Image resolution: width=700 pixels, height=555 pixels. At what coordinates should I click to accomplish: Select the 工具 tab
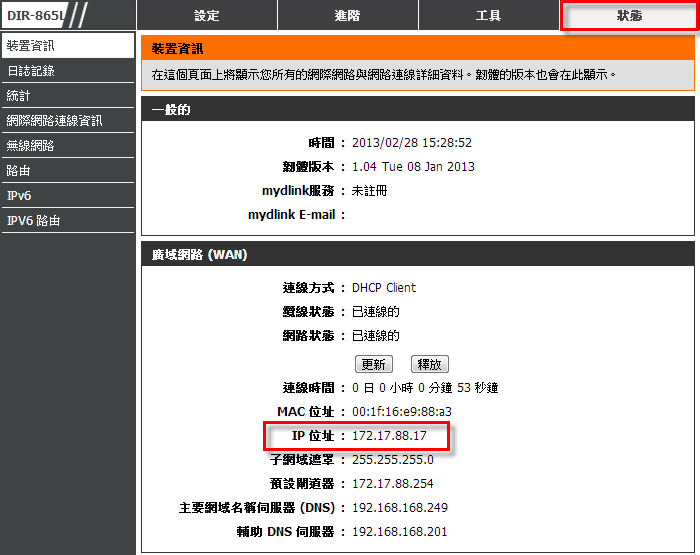tap(489, 16)
